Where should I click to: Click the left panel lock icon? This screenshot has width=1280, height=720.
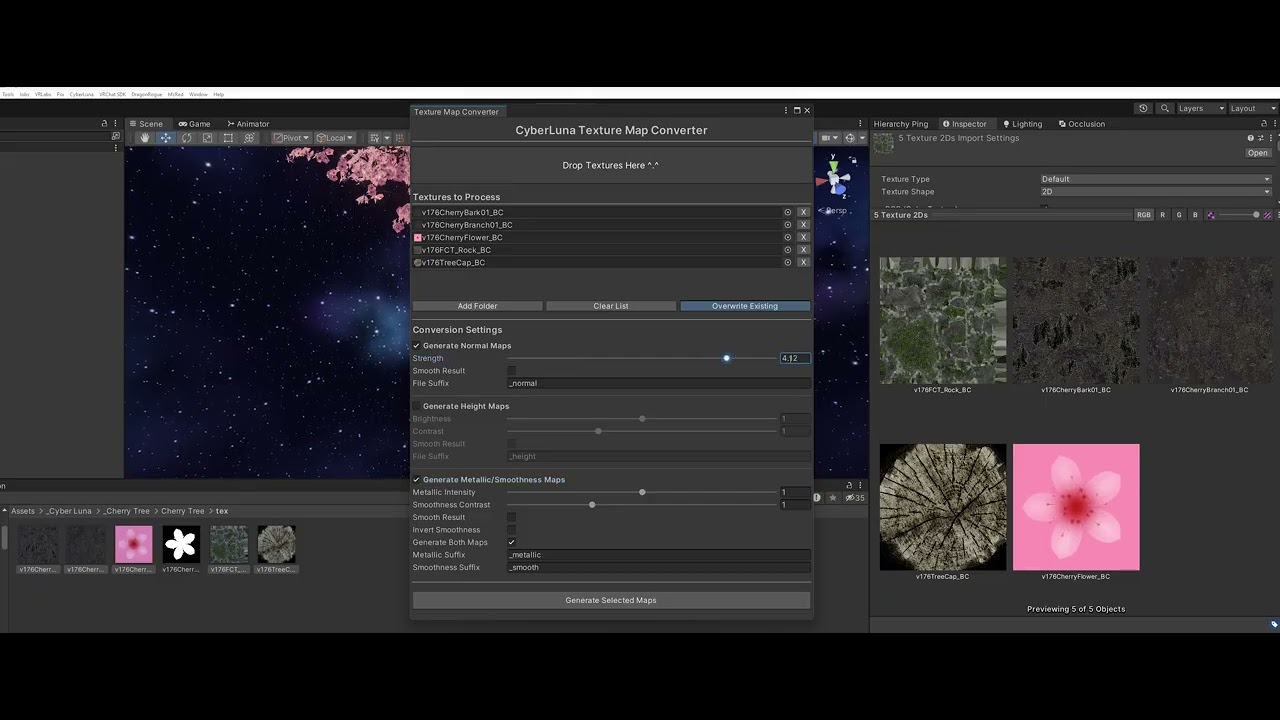[x=104, y=124]
